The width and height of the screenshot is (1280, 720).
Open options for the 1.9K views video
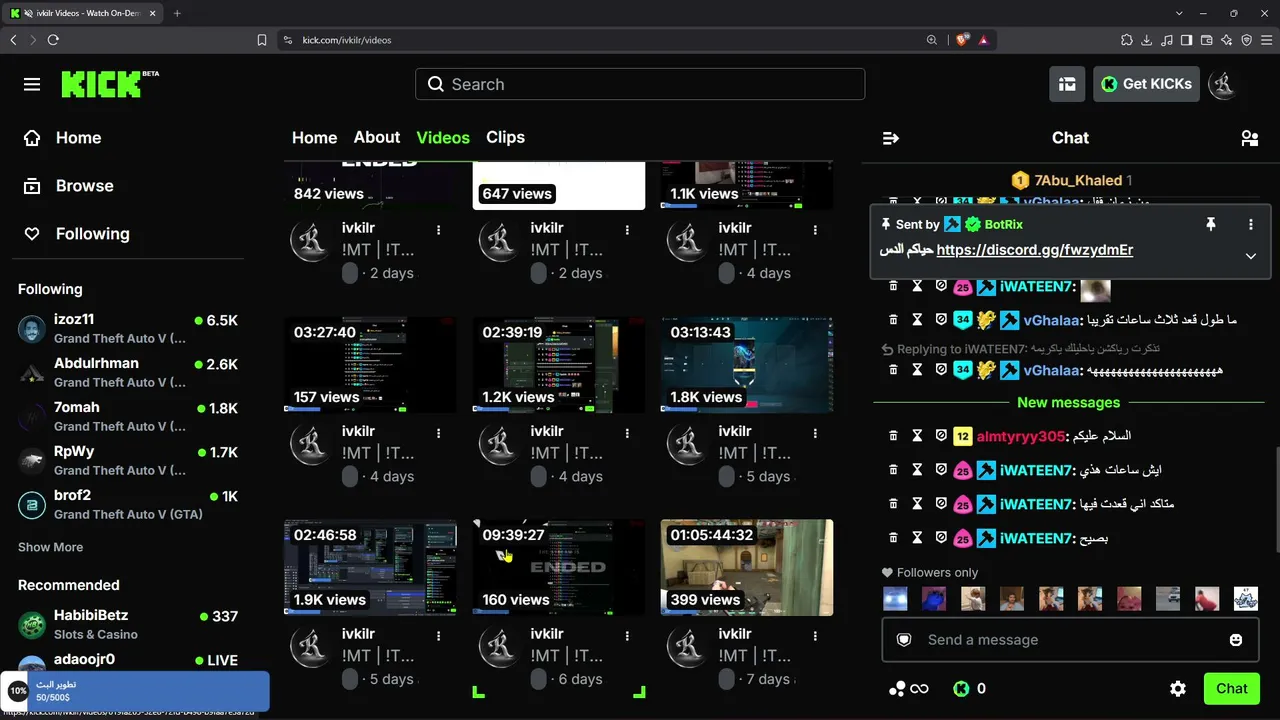pos(438,636)
